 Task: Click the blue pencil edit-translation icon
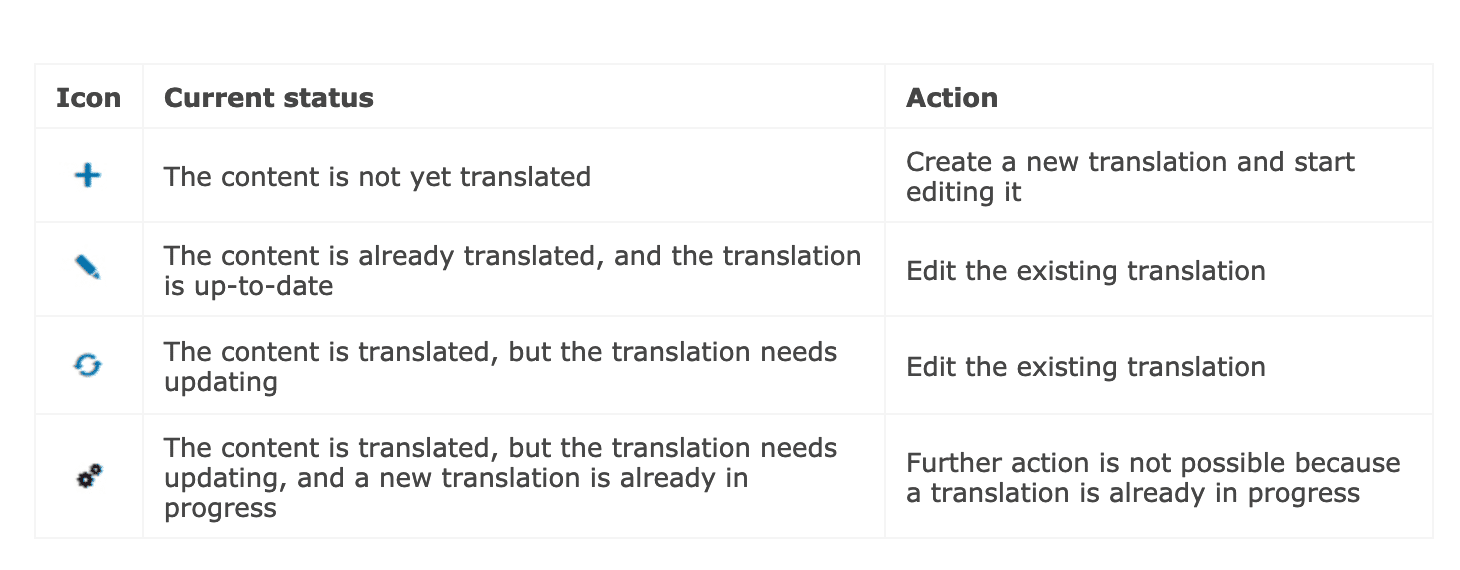pyautogui.click(x=88, y=268)
